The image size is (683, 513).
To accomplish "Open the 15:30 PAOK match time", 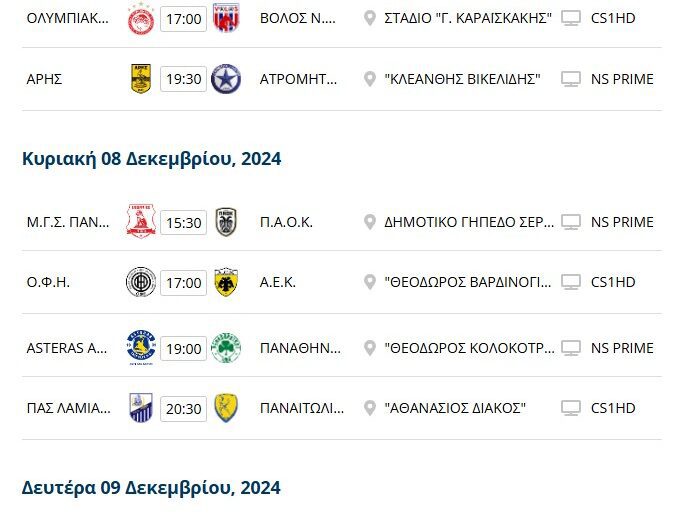I will click(183, 222).
